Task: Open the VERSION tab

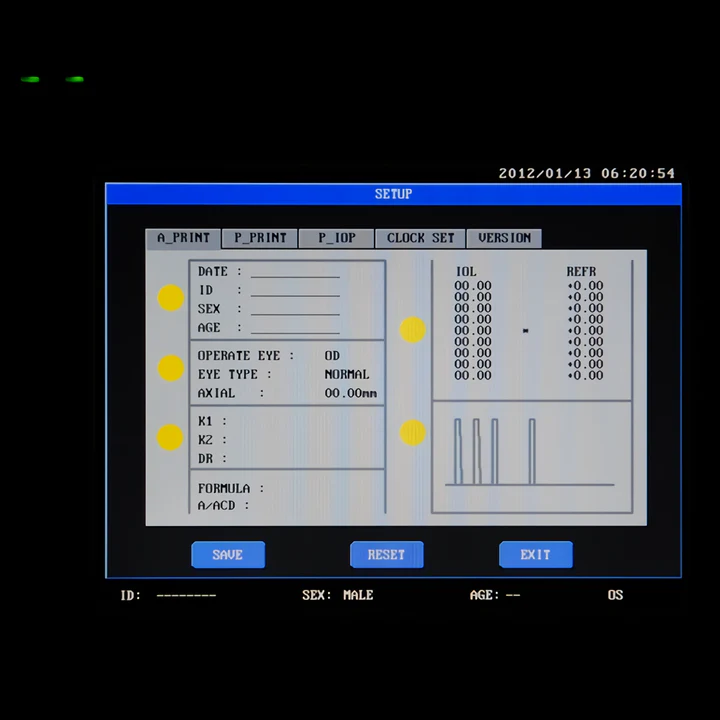Action: pyautogui.click(x=504, y=238)
